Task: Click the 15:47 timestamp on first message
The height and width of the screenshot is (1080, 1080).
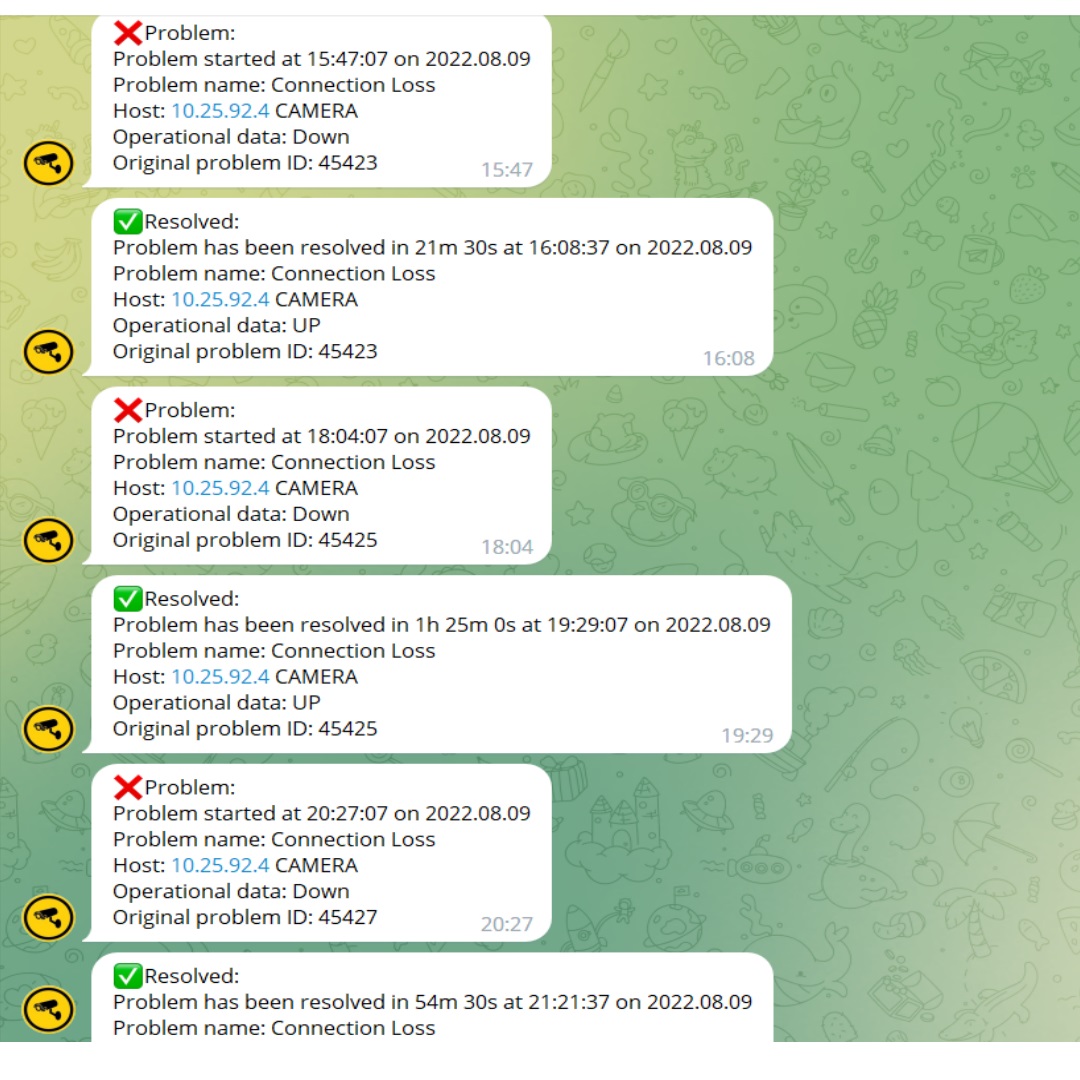Action: point(507,169)
